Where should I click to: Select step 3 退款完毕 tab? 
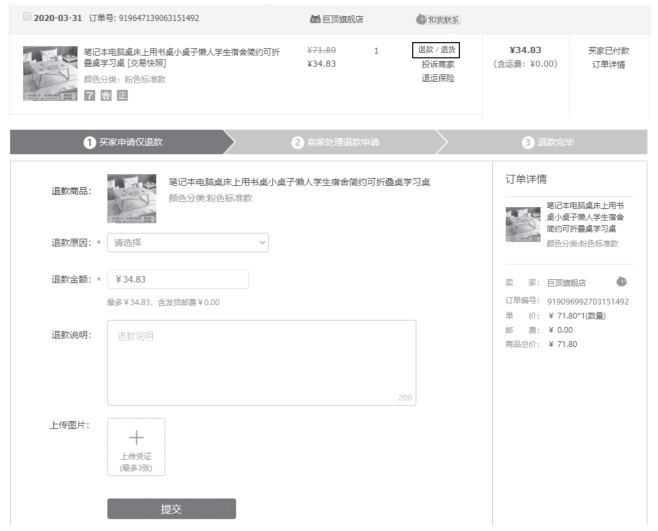point(548,142)
